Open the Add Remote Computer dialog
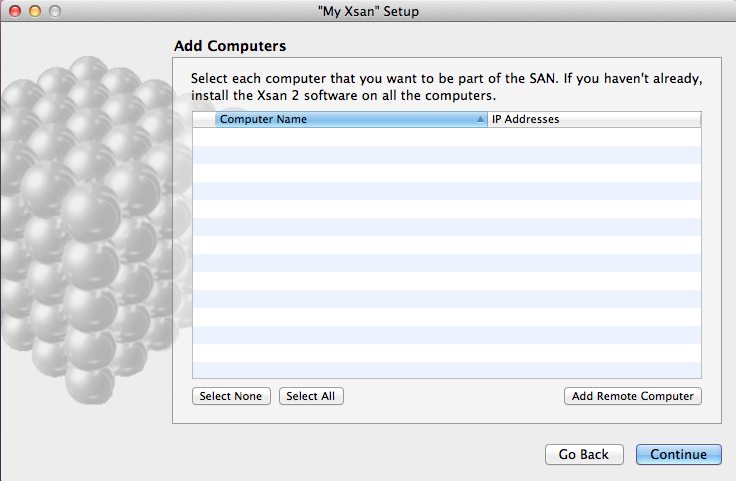The height and width of the screenshot is (481, 736). tap(632, 396)
